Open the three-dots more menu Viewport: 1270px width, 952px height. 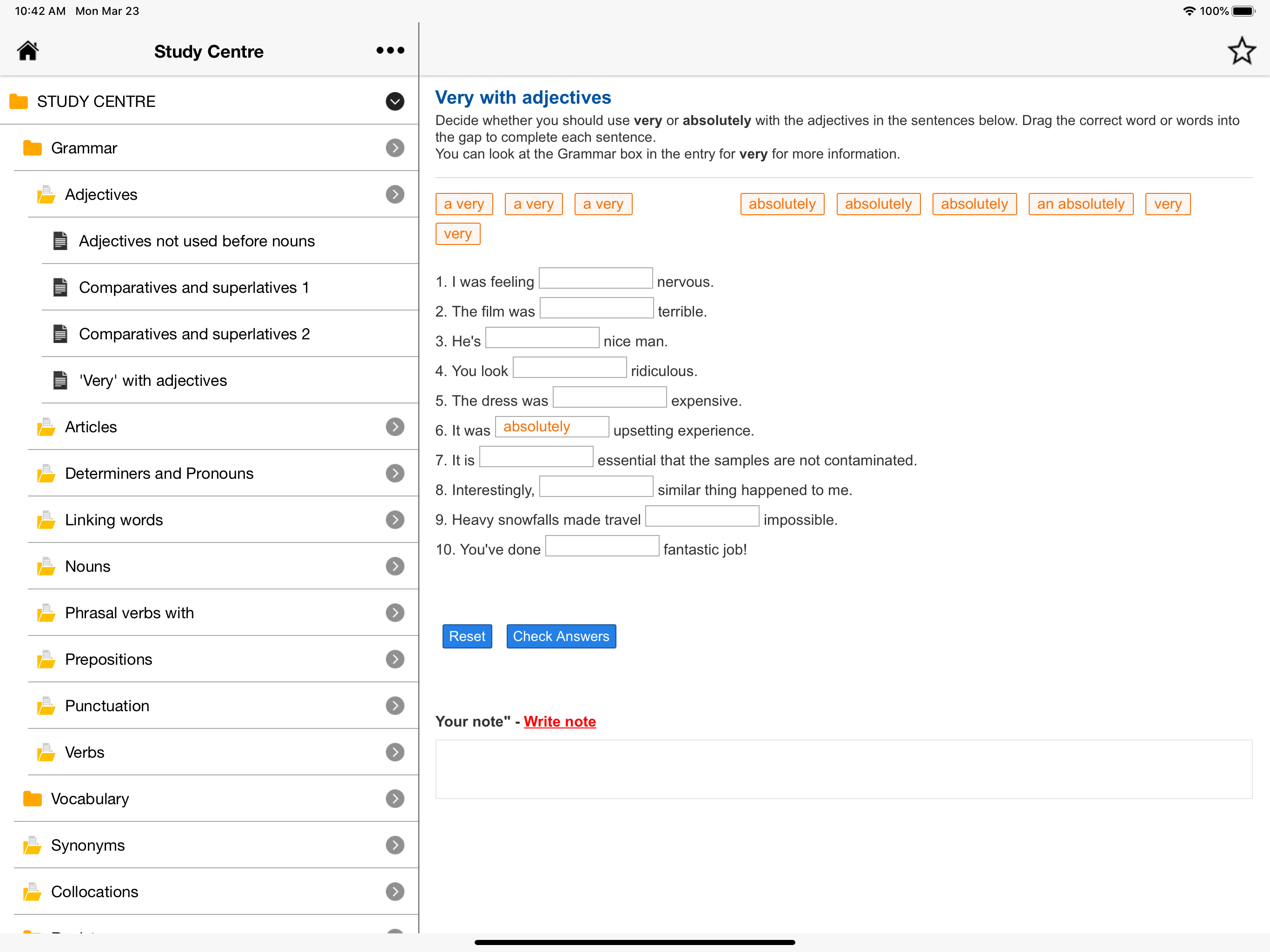point(390,51)
